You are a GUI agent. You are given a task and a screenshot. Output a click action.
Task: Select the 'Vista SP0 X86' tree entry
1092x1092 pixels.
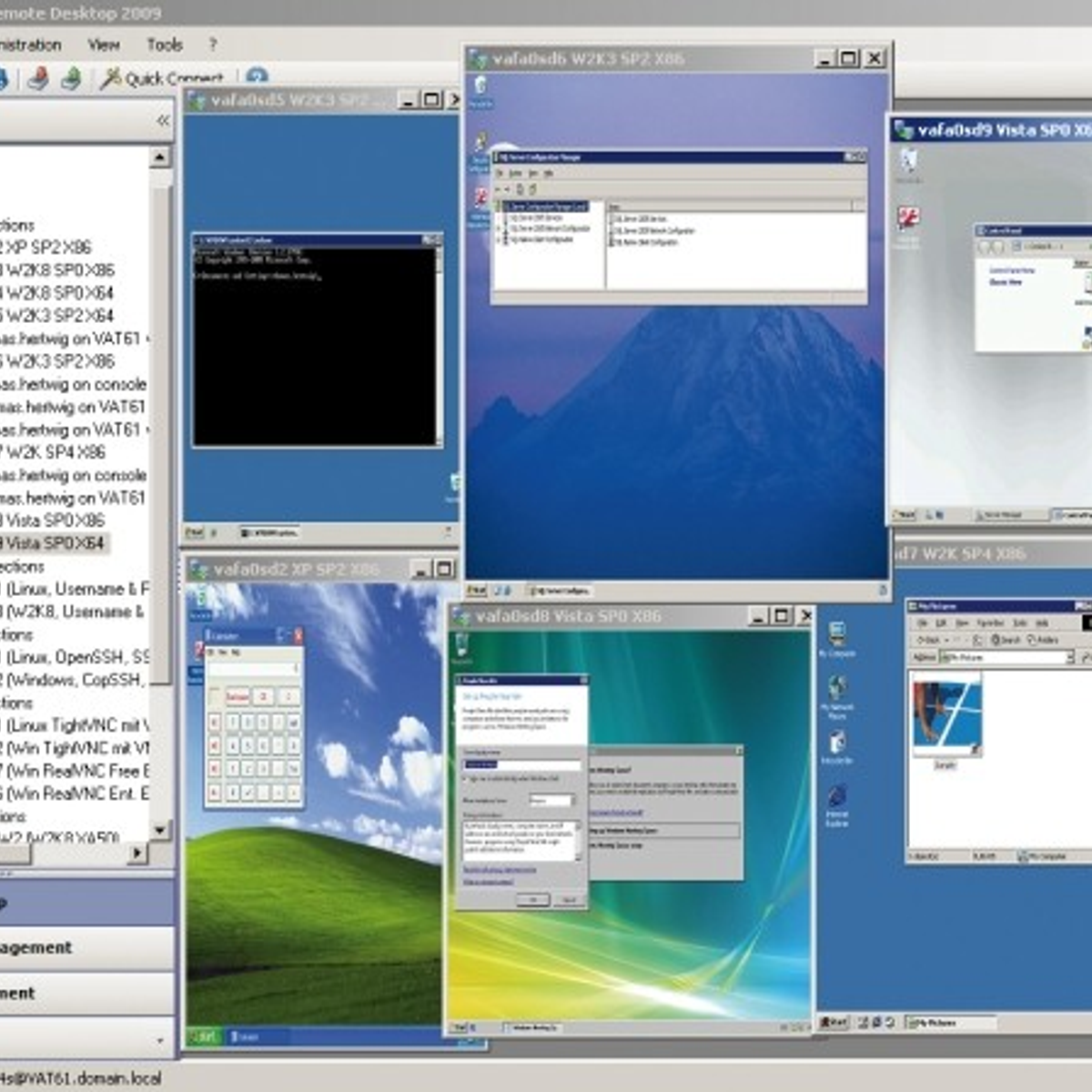click(55, 521)
